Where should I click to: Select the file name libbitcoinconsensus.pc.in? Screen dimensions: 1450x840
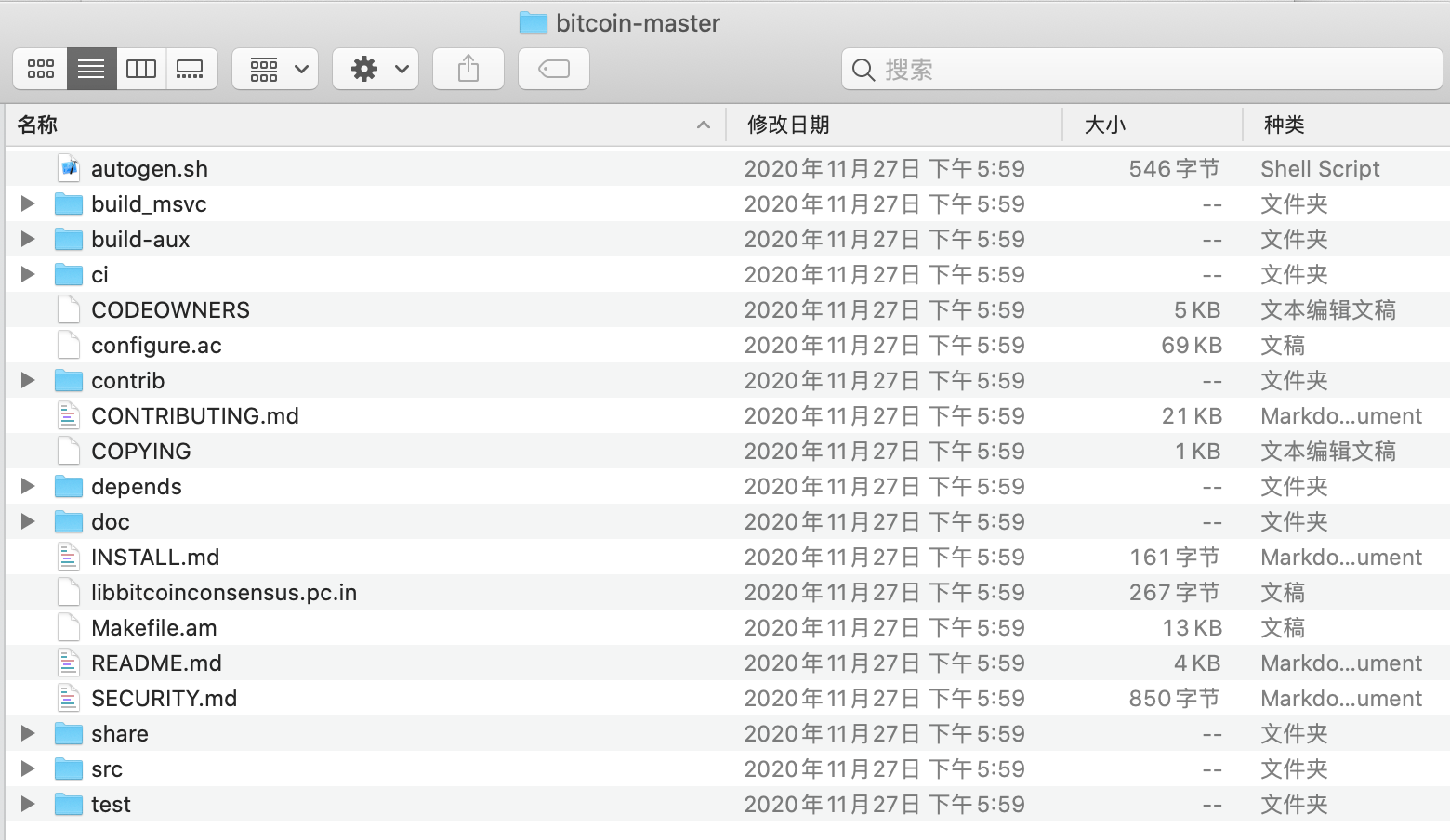(x=224, y=592)
